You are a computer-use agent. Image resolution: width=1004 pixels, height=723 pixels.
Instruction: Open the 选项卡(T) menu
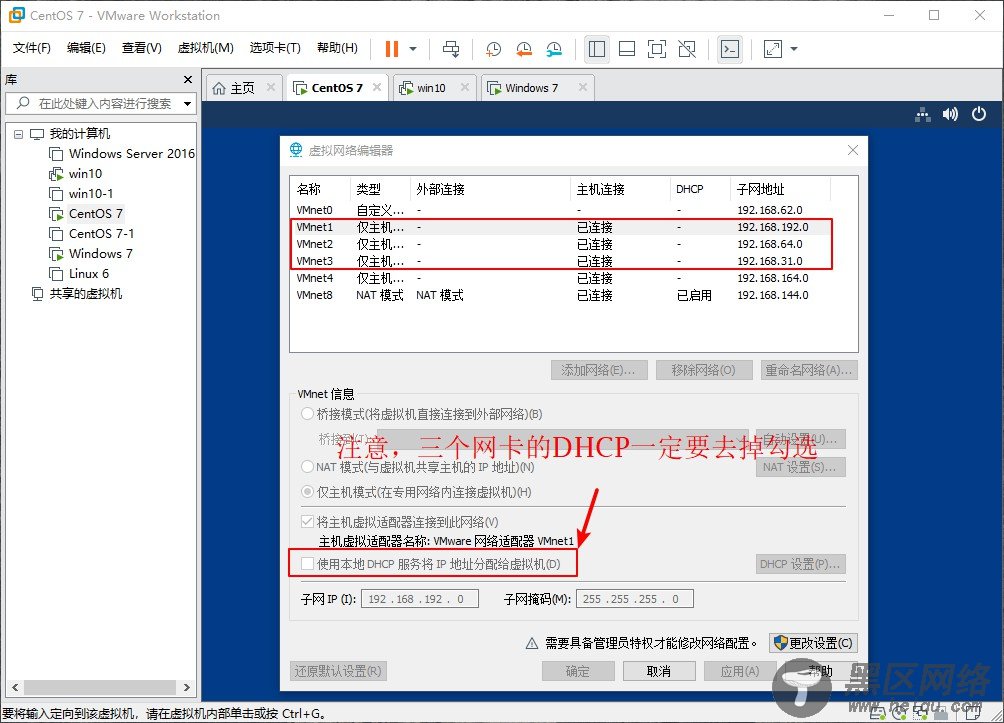pos(275,48)
